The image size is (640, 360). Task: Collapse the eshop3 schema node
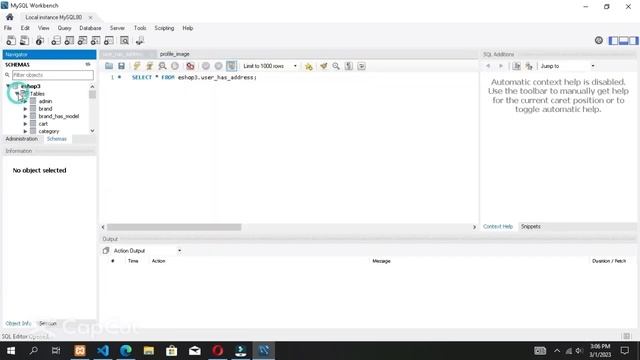coord(8,86)
